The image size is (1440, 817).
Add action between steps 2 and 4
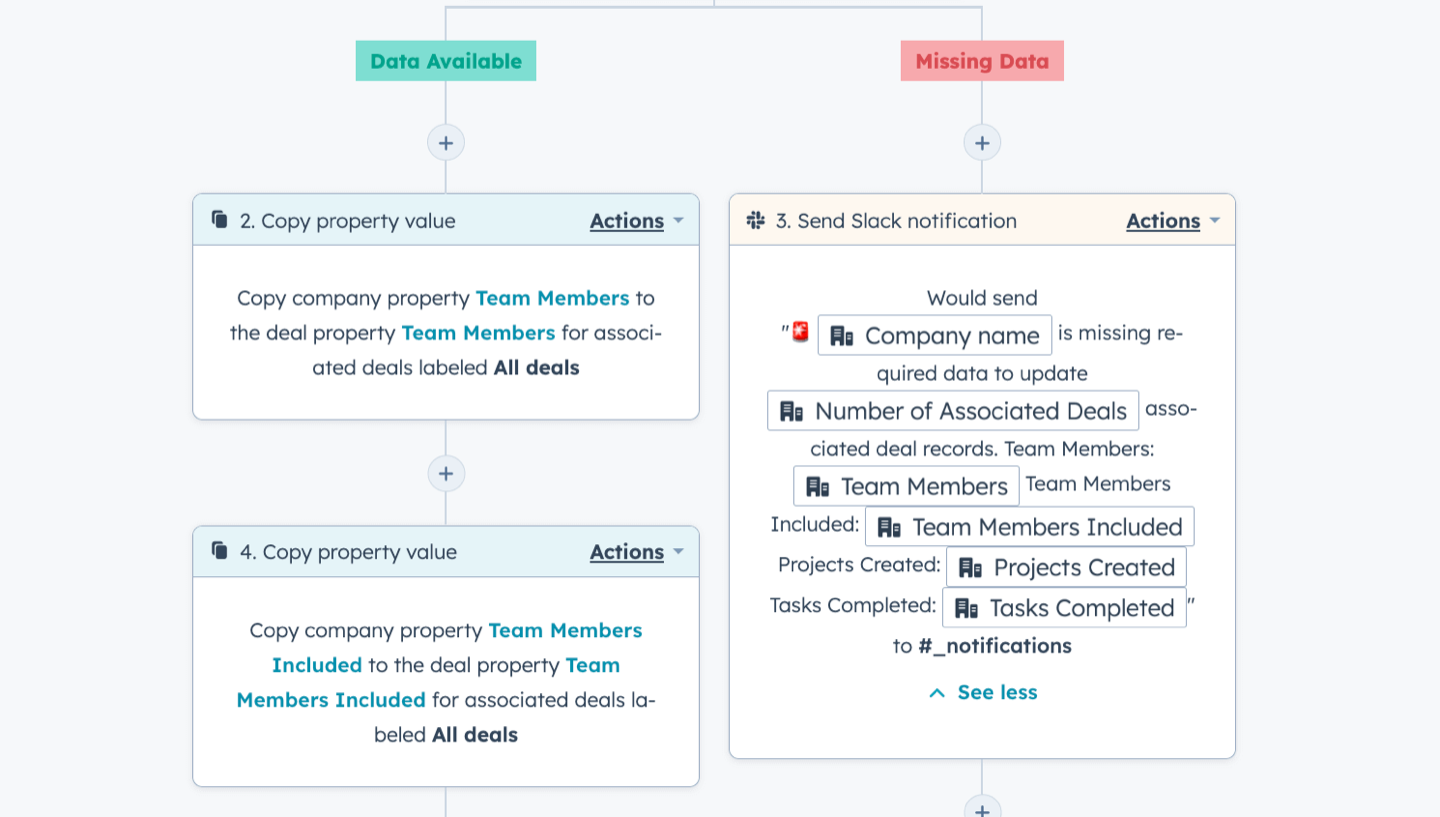tap(446, 473)
